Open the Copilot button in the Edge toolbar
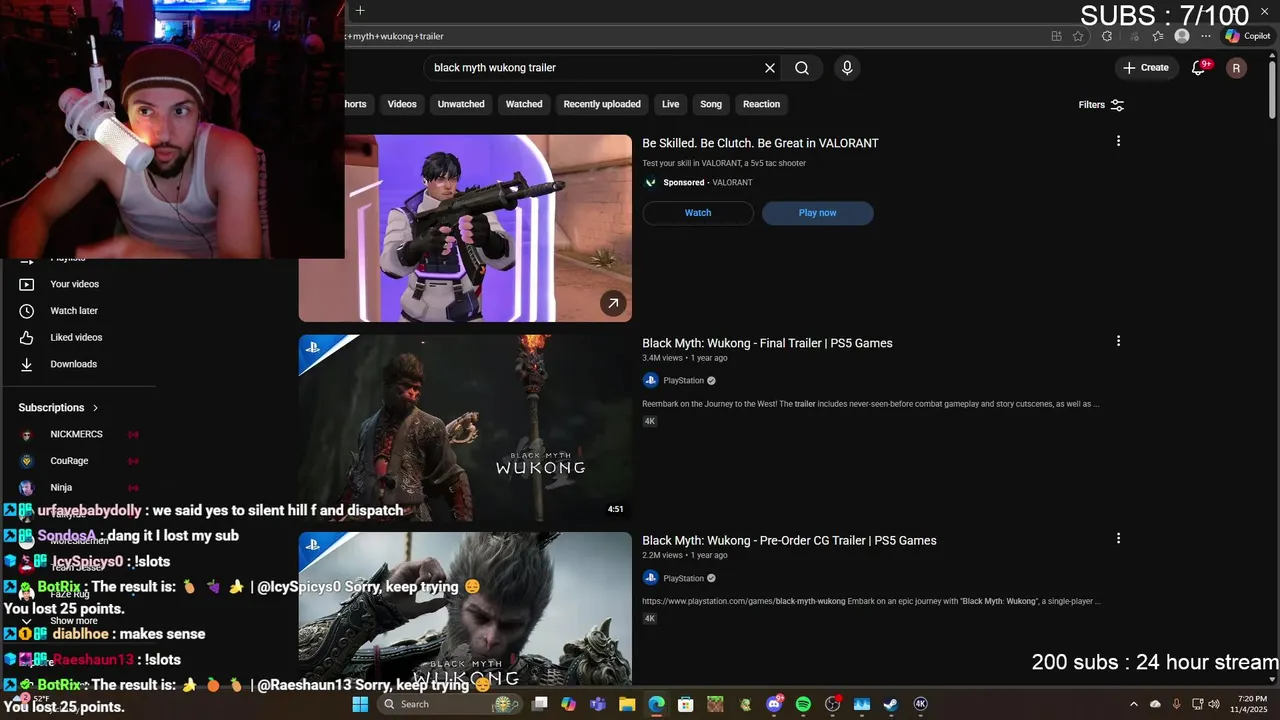Screen dimensions: 1280x720 [1248, 36]
